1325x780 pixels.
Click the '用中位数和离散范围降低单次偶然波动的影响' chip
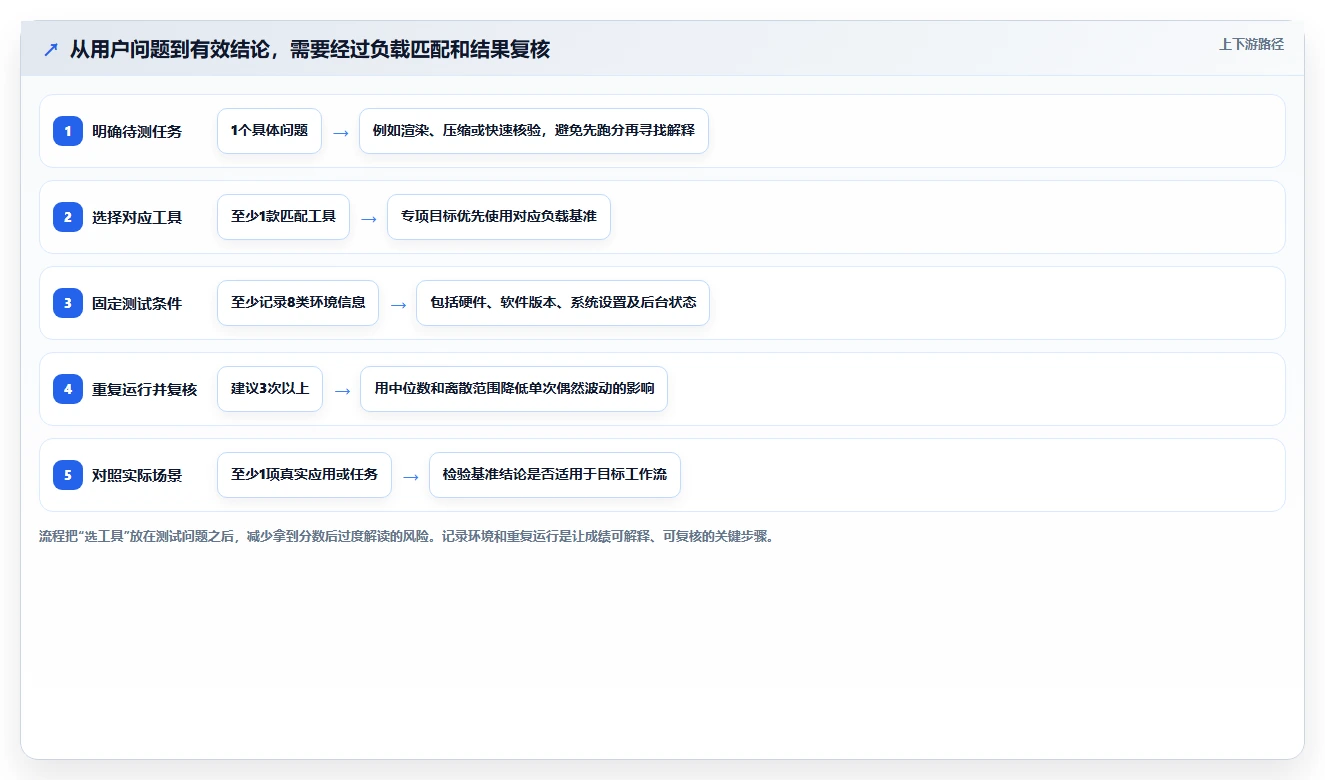514,389
